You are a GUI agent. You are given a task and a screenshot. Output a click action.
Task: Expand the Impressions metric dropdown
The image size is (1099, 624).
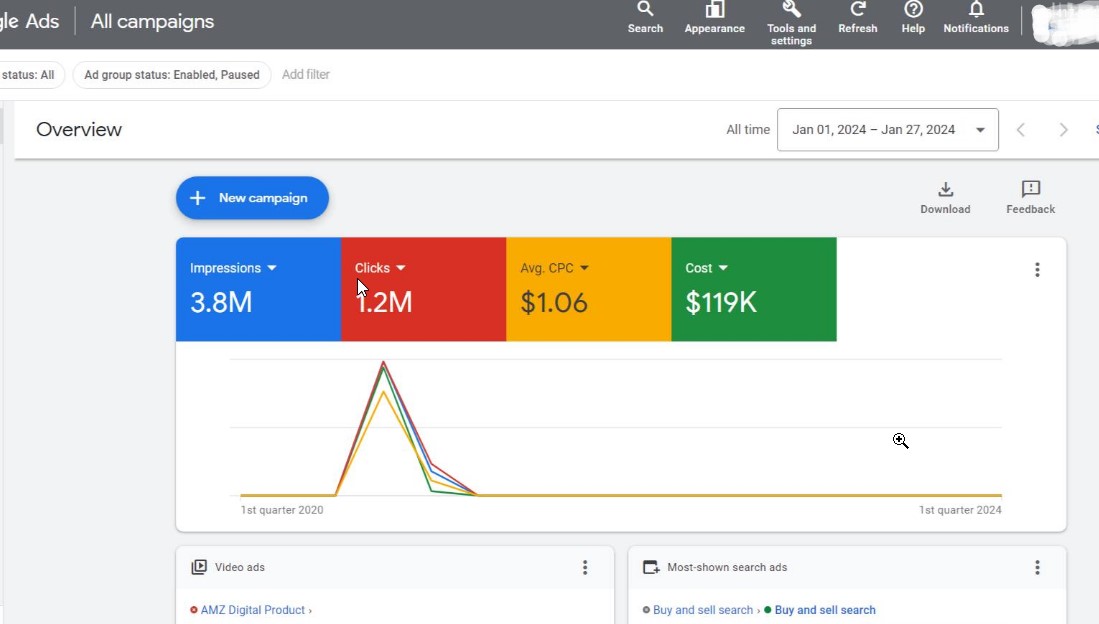click(x=272, y=268)
